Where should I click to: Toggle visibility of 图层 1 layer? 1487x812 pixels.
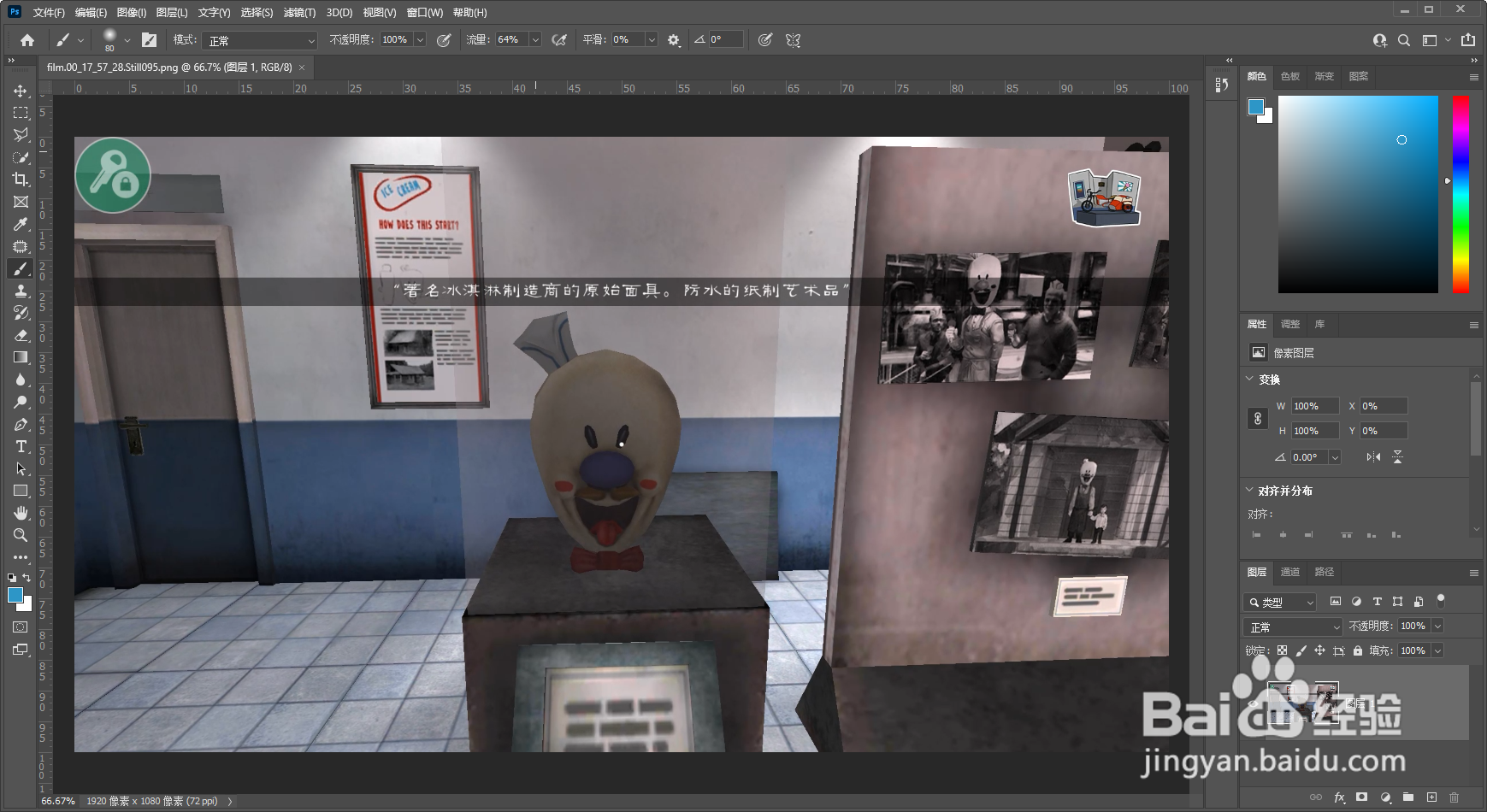1254,703
